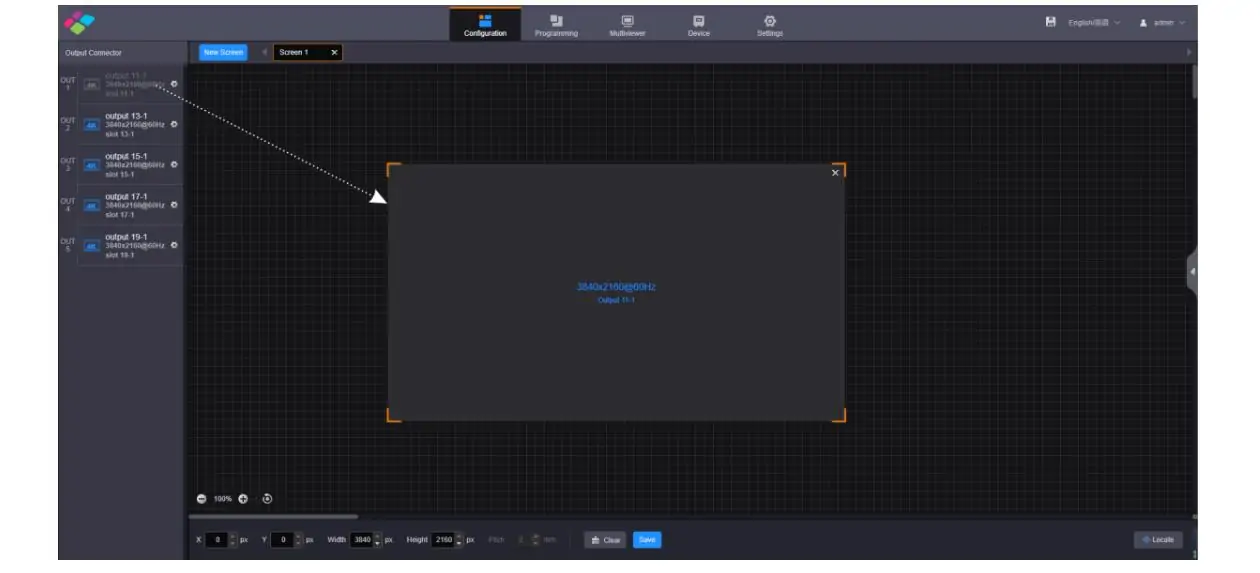Open the English language dropdown
The width and height of the screenshot is (1260, 573).
click(1094, 22)
